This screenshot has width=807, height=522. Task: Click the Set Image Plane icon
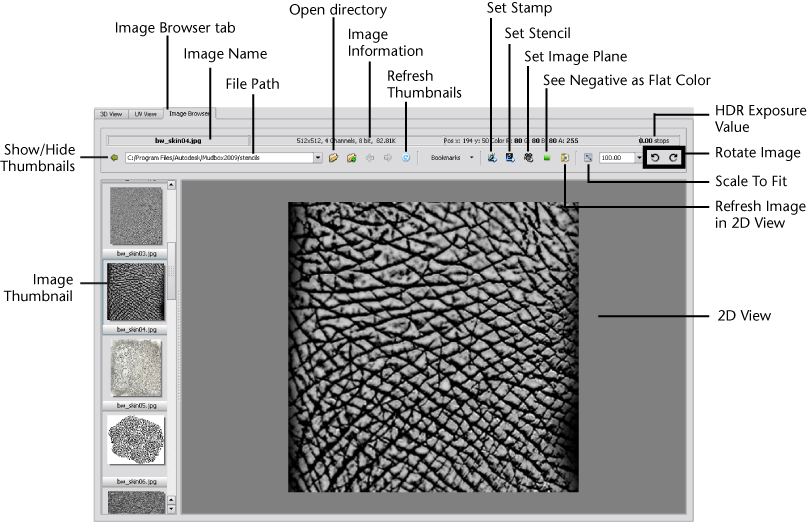coord(528,158)
